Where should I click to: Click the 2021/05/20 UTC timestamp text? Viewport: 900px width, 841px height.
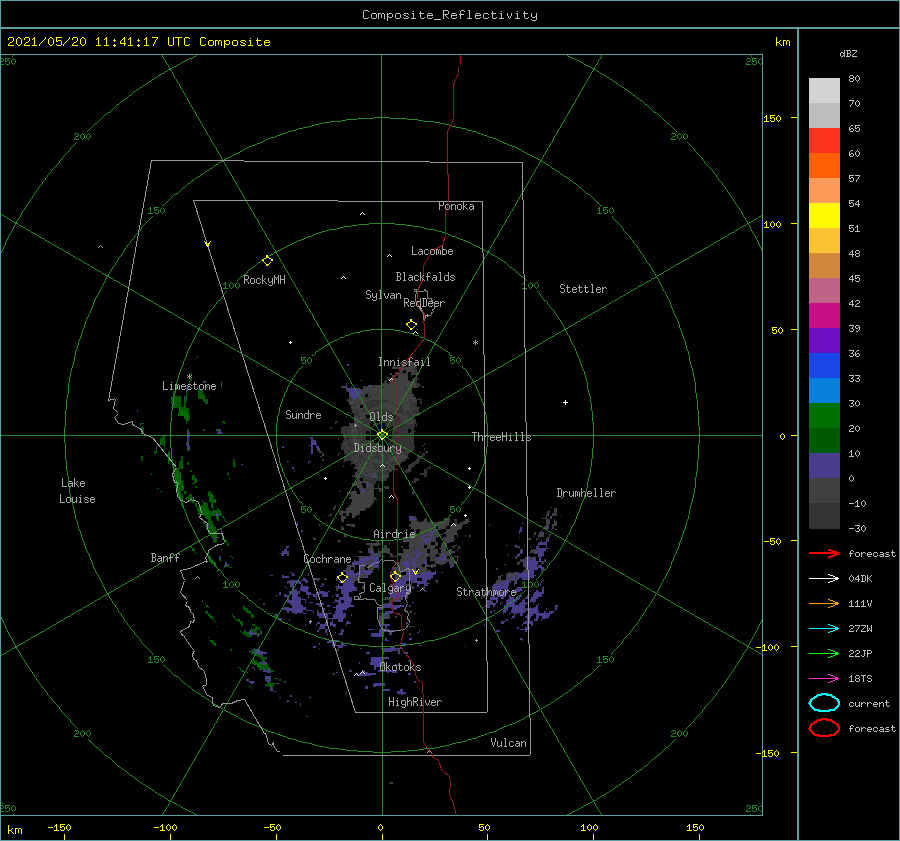(x=138, y=42)
